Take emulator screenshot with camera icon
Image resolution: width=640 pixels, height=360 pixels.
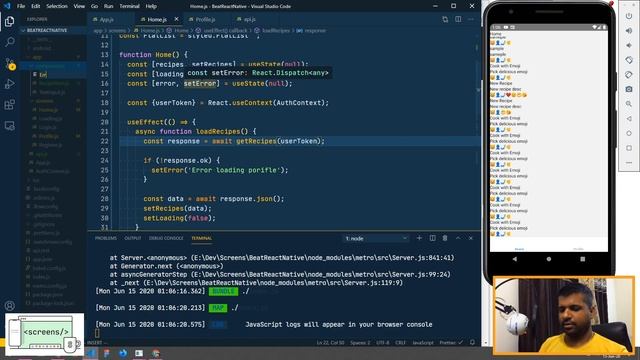629,89
